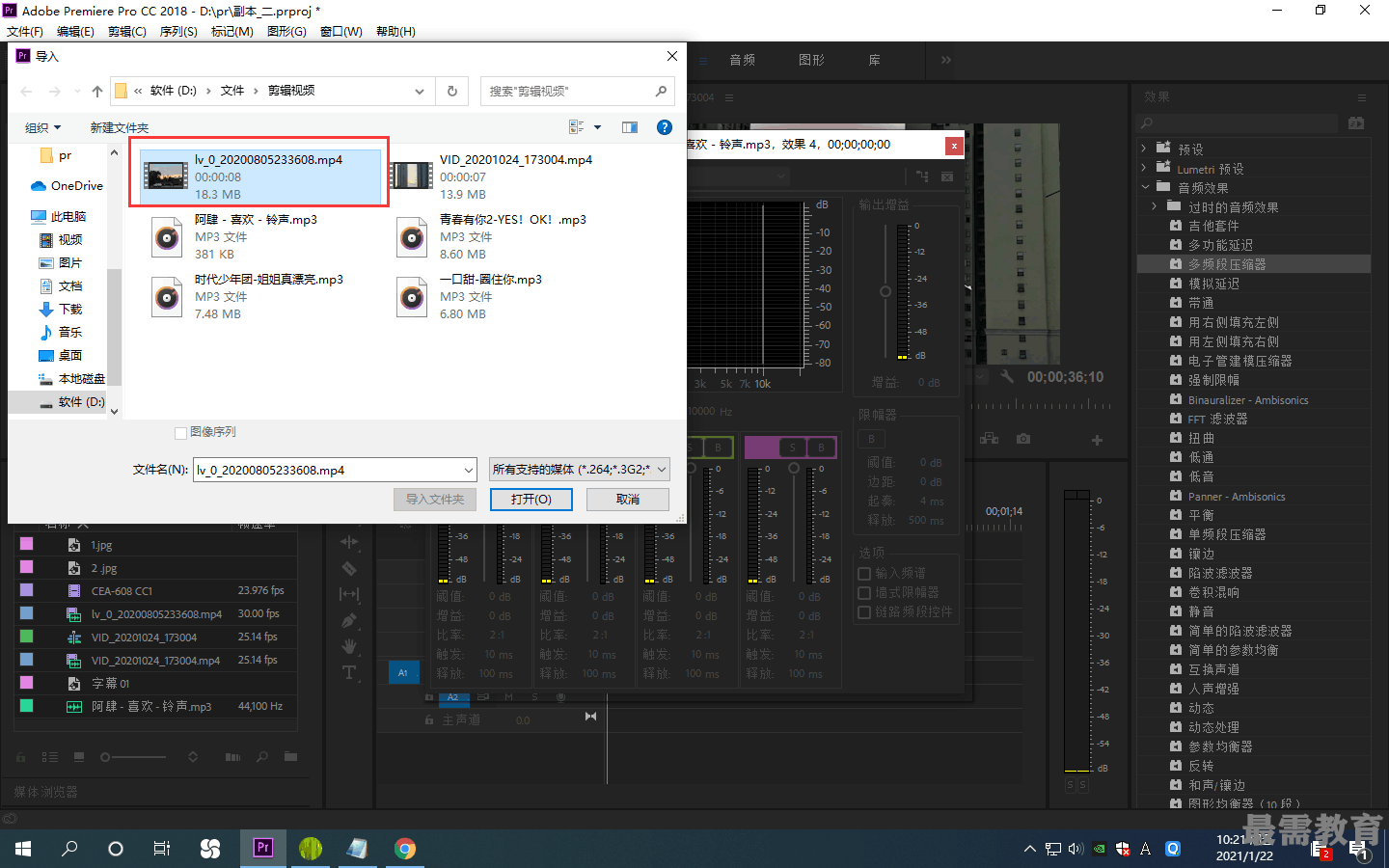Go back in import dialog navigation
The width and height of the screenshot is (1389, 868).
tap(26, 92)
